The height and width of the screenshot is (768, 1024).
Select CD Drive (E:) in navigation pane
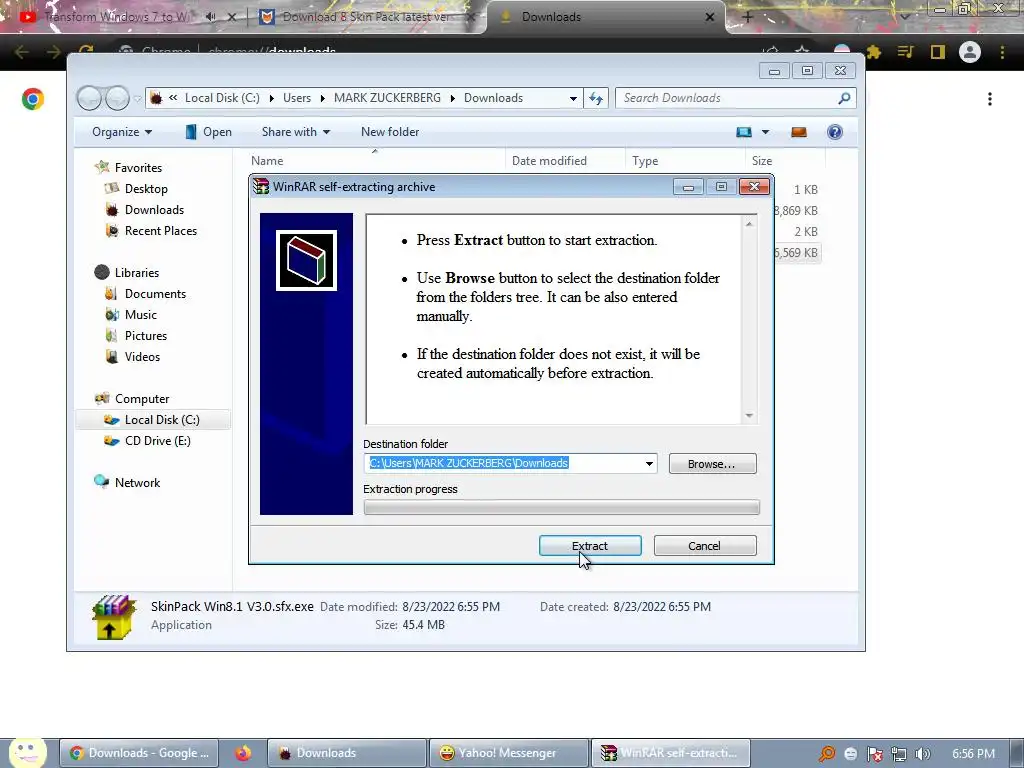(157, 441)
